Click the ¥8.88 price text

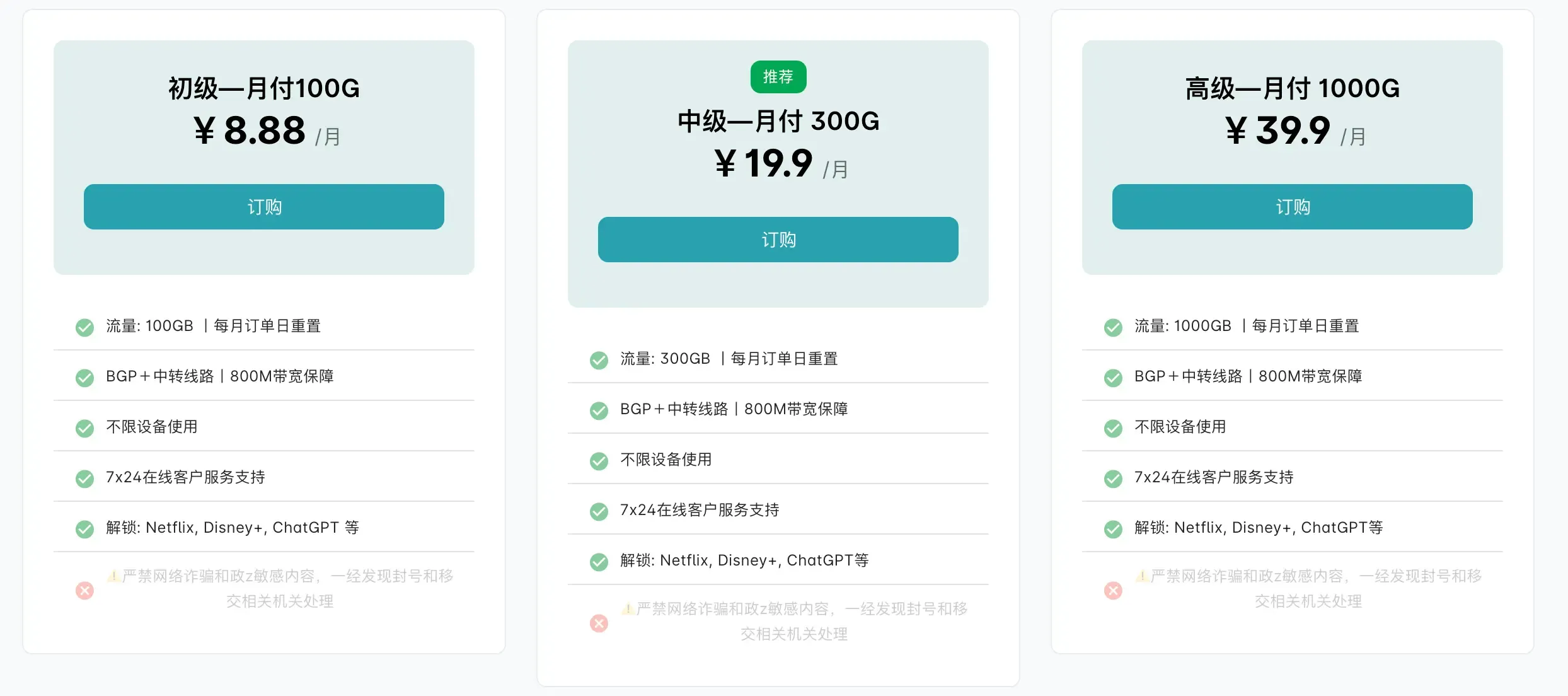point(251,133)
